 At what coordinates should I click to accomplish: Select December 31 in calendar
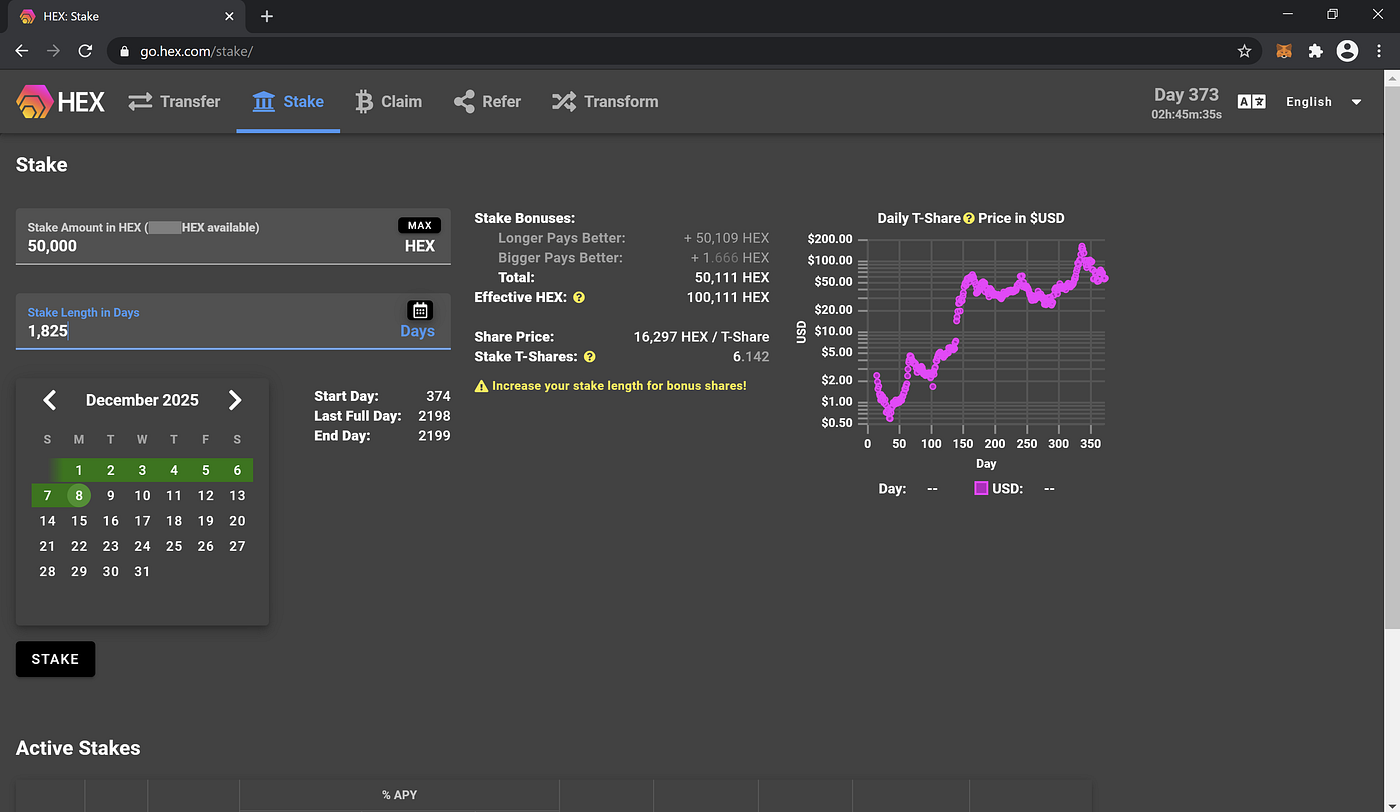point(142,571)
